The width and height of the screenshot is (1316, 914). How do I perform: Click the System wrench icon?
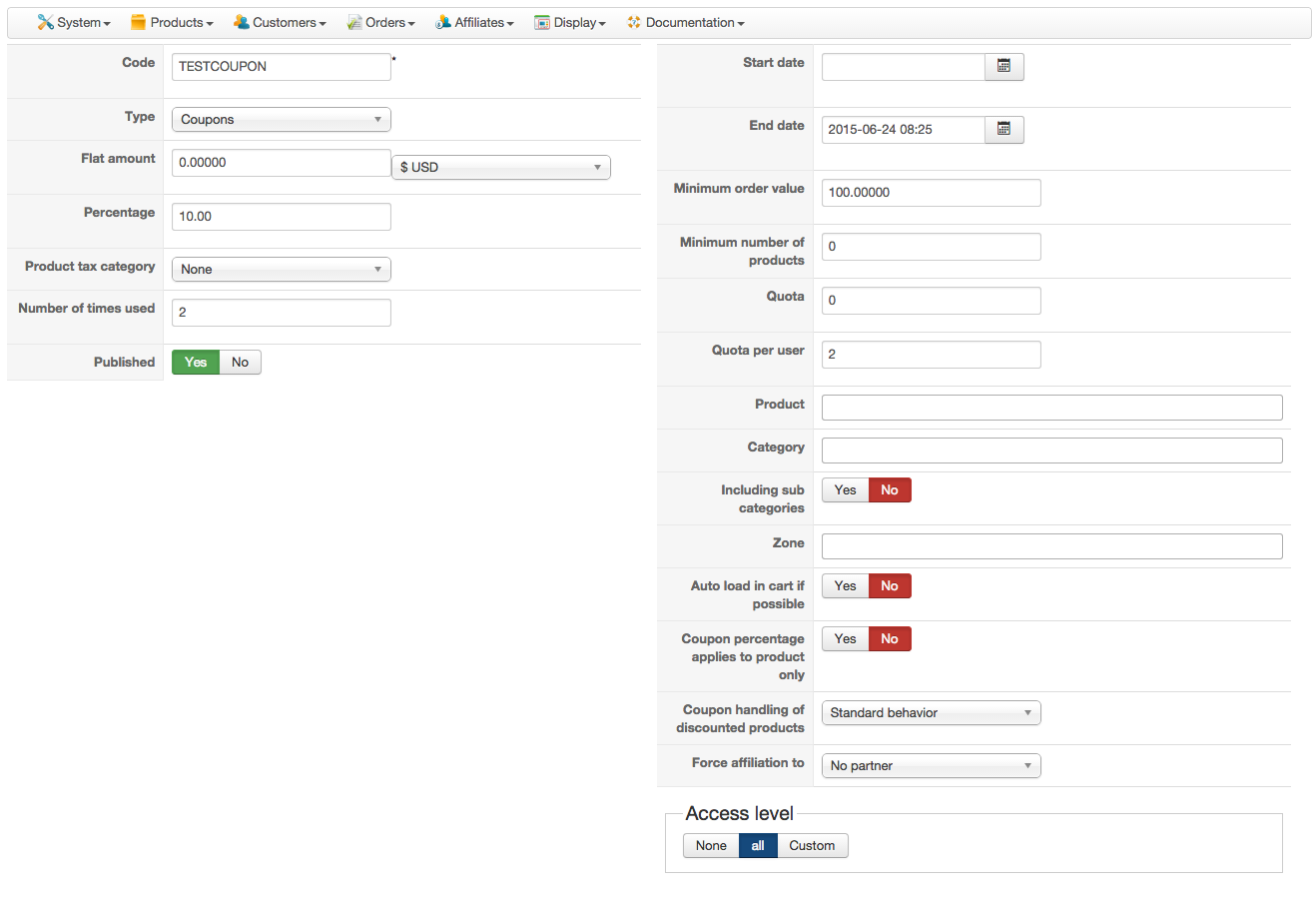tap(45, 22)
